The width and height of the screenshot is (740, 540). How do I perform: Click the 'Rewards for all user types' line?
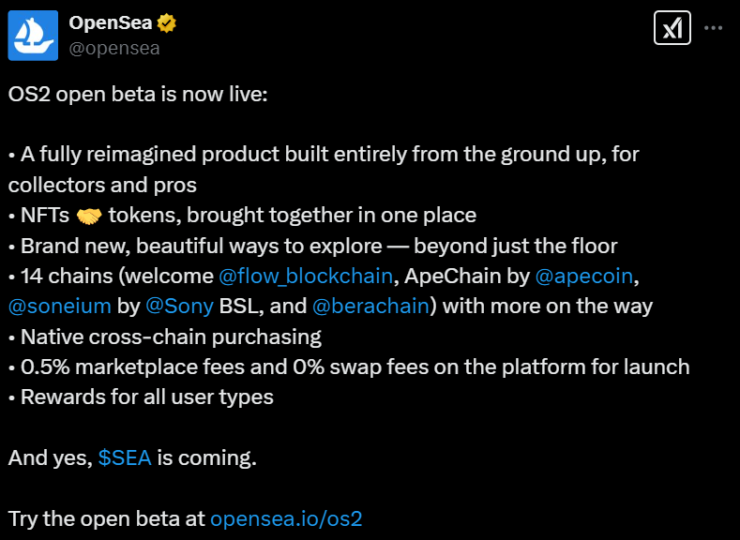[147, 397]
